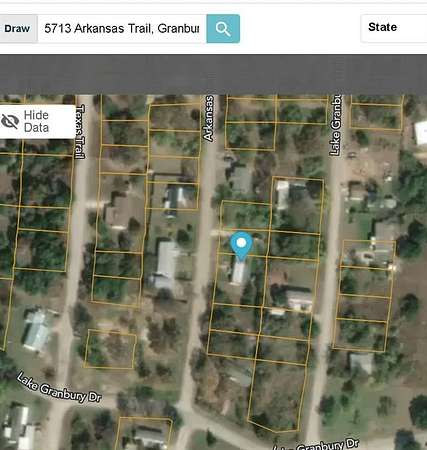Click the vertical Lake Granbury street label

pos(336,125)
